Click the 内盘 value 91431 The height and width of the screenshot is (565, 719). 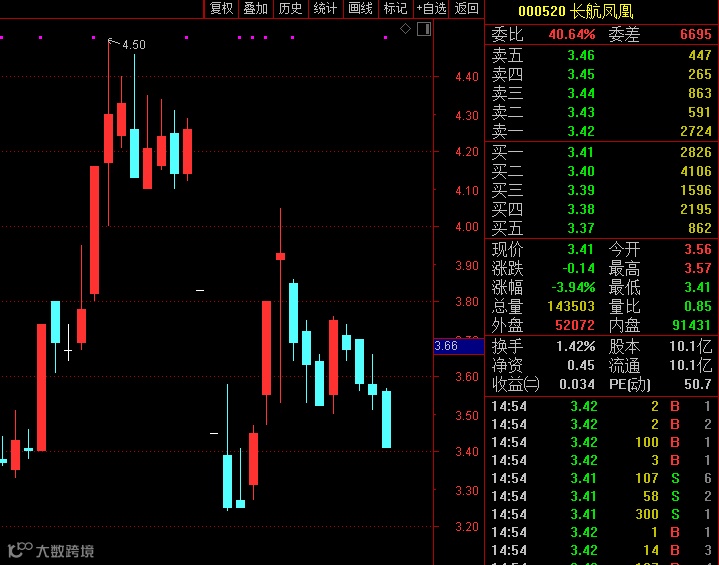692,326
